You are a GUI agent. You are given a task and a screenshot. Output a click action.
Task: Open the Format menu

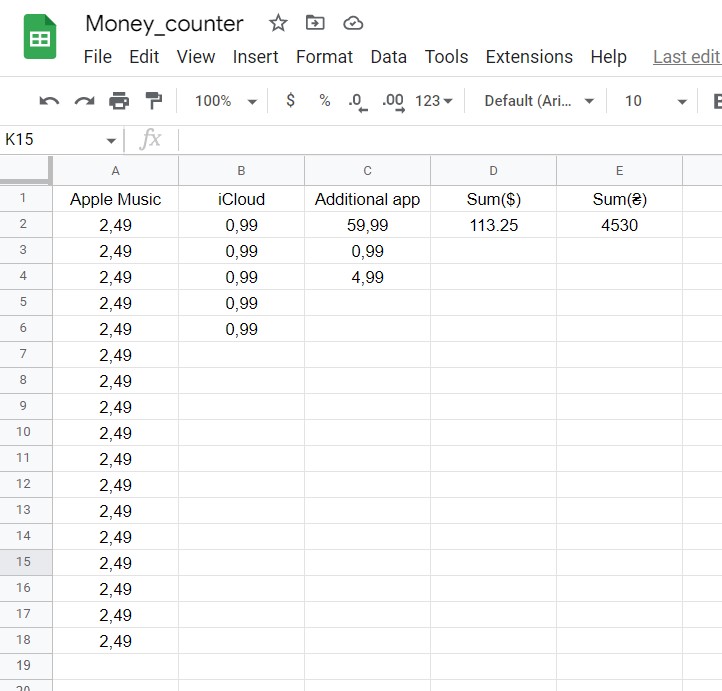pyautogui.click(x=325, y=57)
